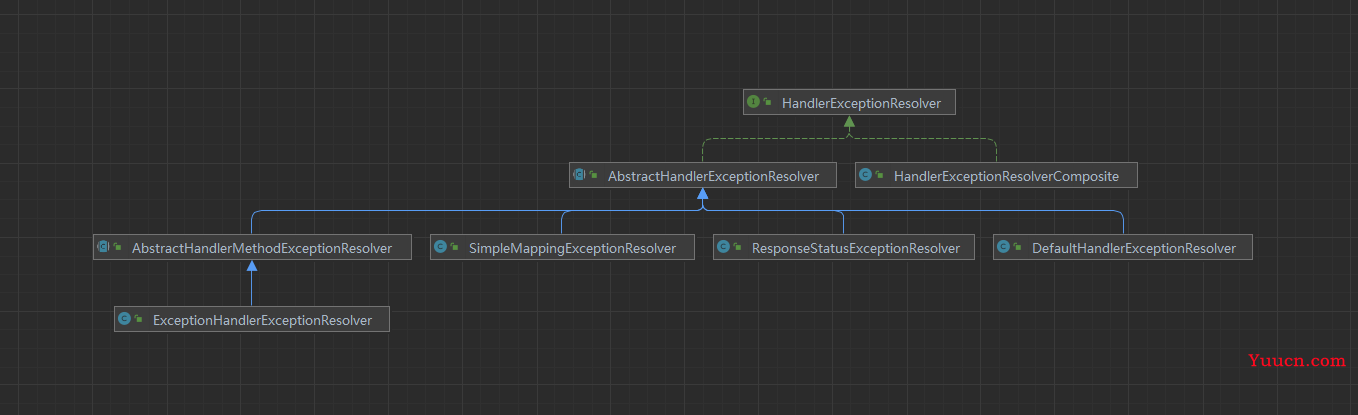The image size is (1358, 415).
Task: Click the class icon on ResponseStatusExceptionResolver
Action: tap(723, 248)
